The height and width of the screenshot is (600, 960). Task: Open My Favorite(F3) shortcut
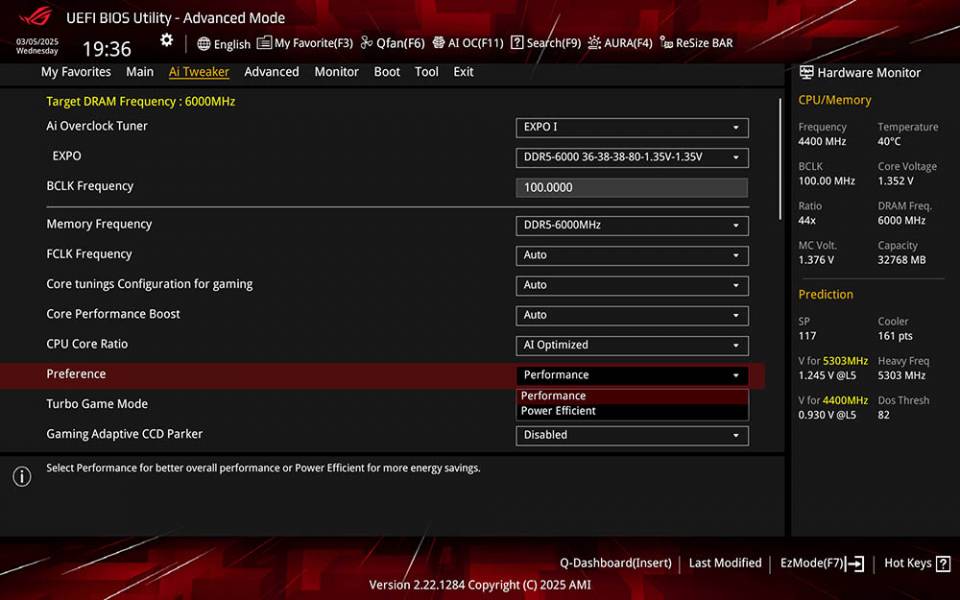point(313,43)
